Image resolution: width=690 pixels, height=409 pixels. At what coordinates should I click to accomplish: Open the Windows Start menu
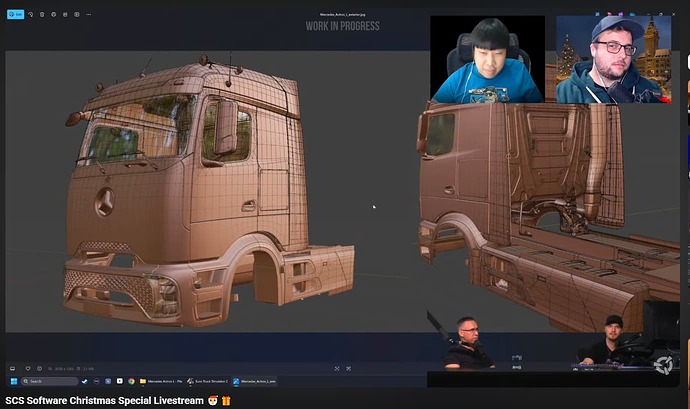click(14, 381)
